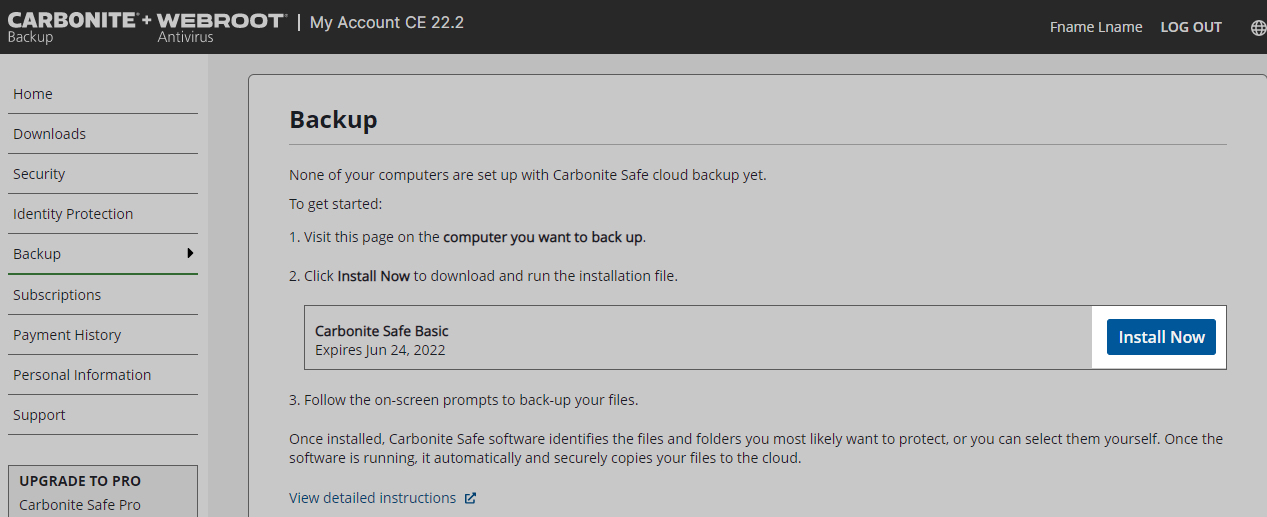Open View detailed instructions link

point(372,498)
